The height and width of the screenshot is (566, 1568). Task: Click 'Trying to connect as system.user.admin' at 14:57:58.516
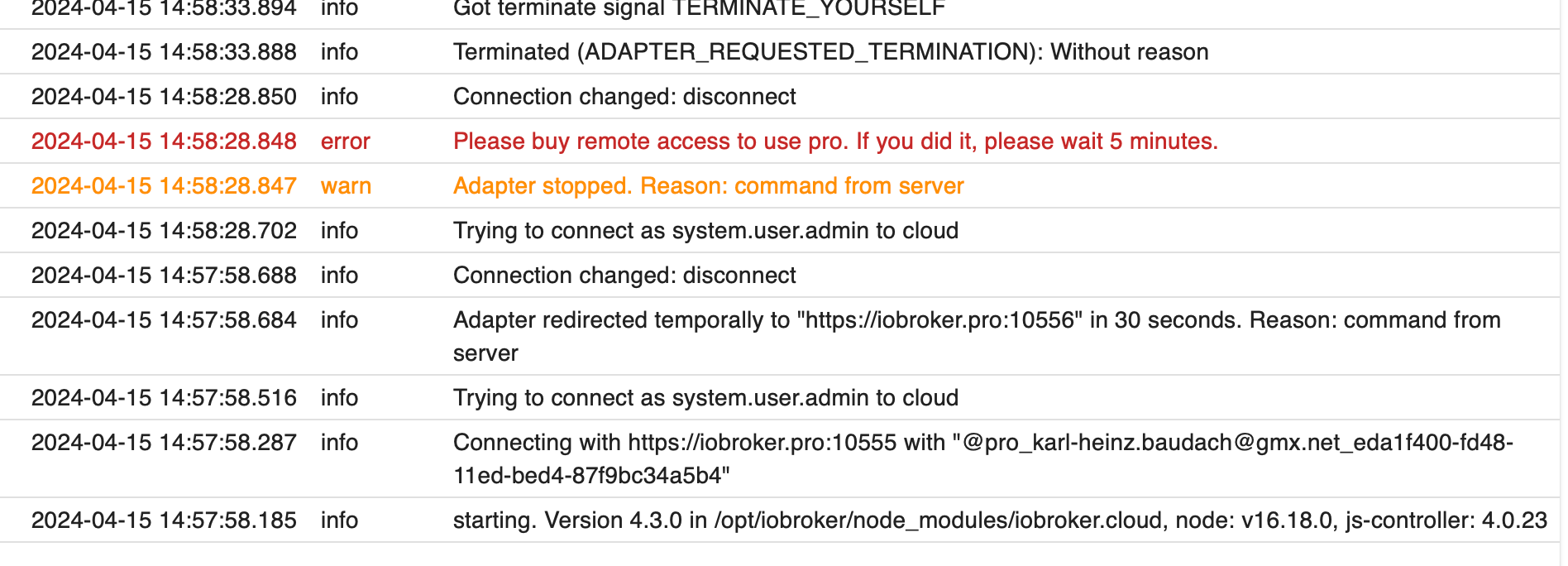coord(705,398)
